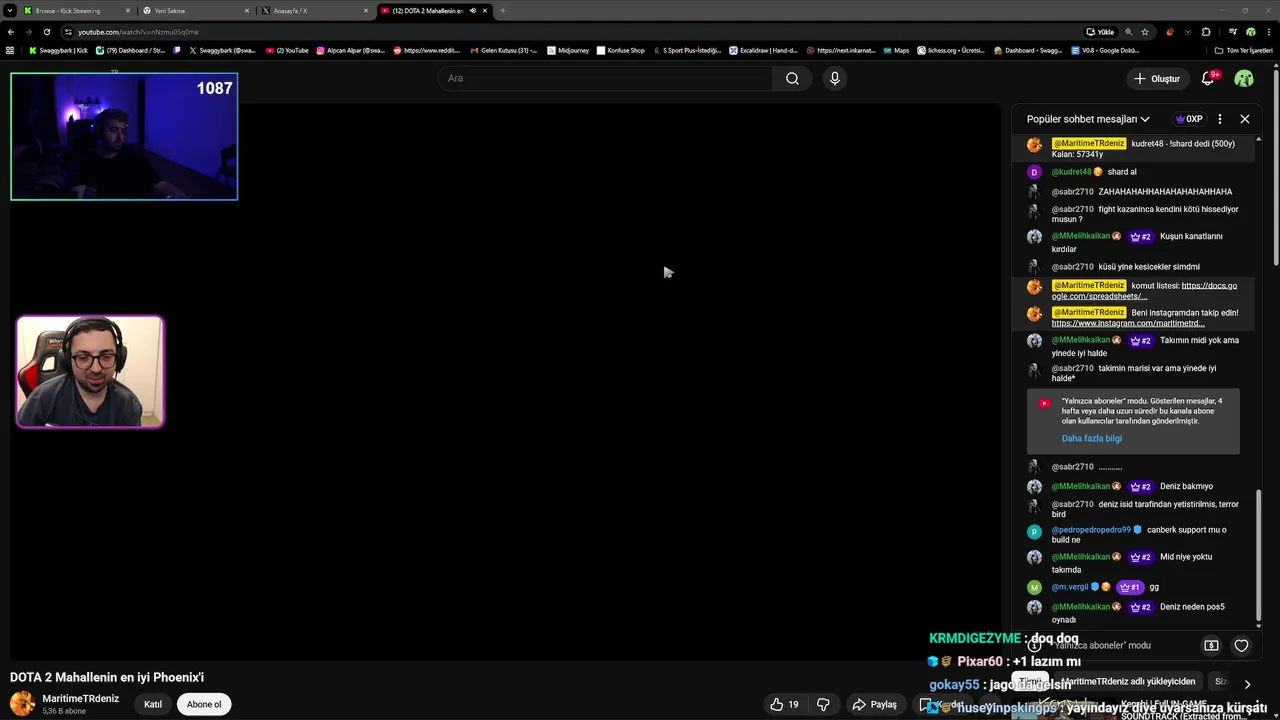
Task: Open the docs.google.com spreadsheet link in chat
Action: tap(1144, 291)
